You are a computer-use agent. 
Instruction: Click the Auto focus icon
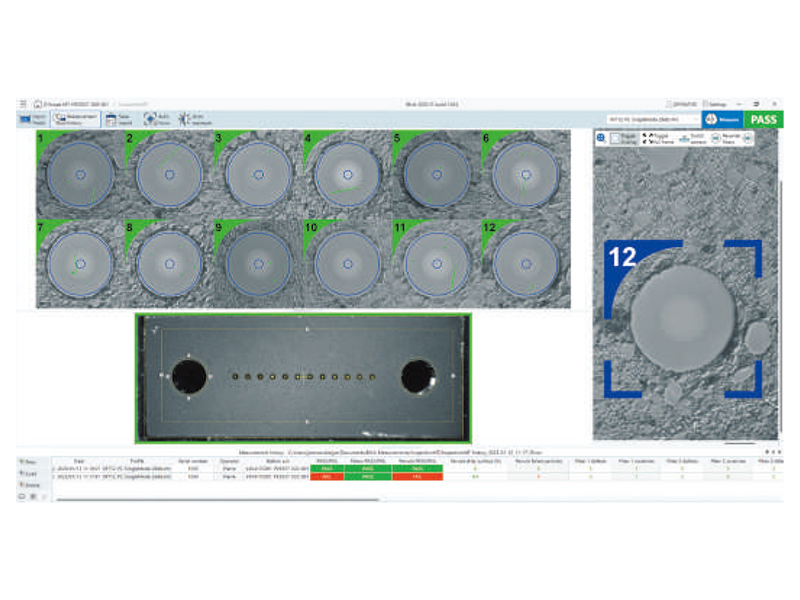tap(150, 118)
